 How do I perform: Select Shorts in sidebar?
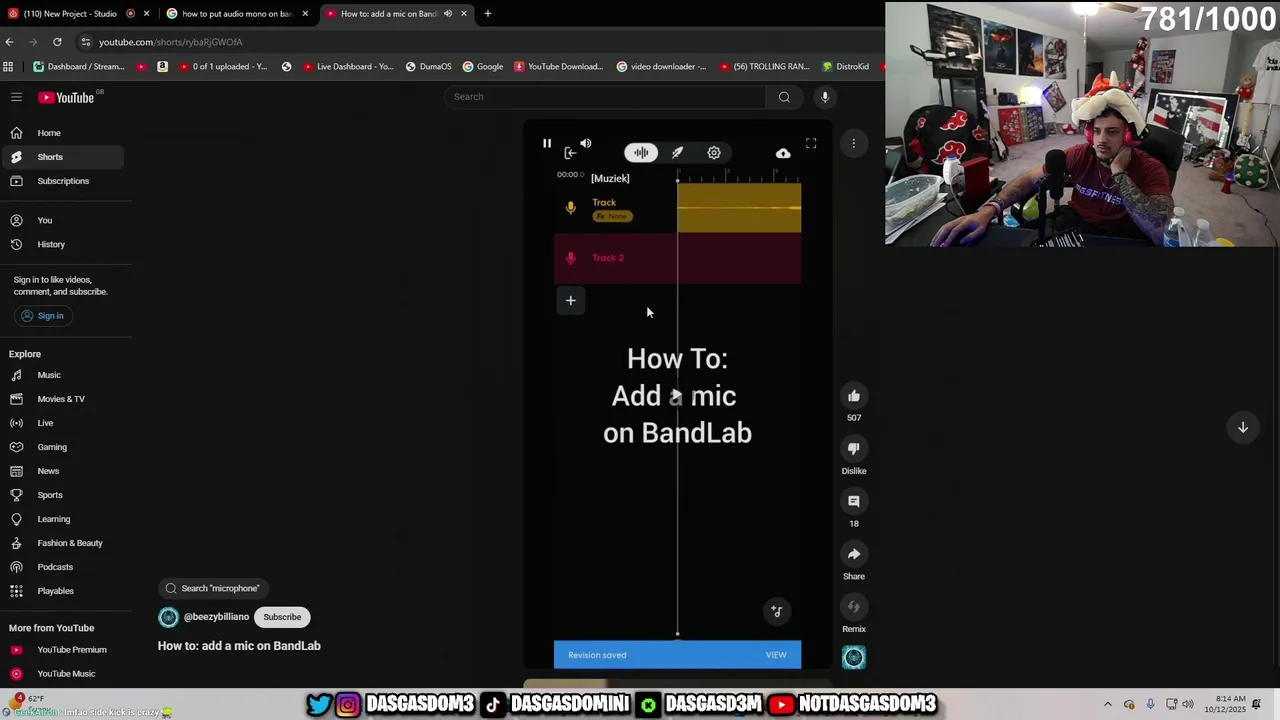pyautogui.click(x=62, y=157)
